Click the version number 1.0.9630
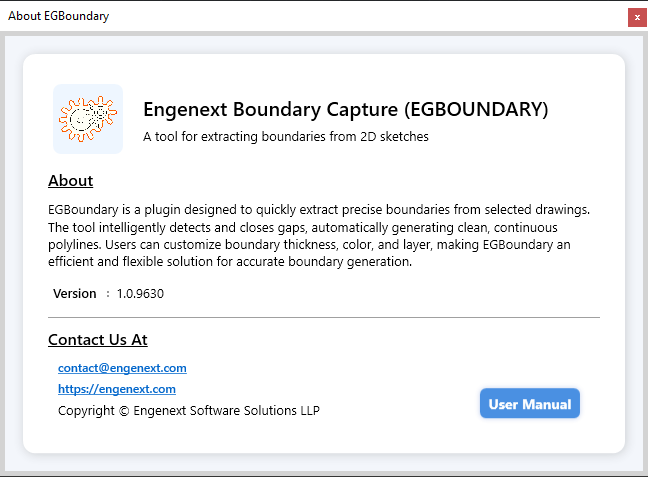648x477 pixels. (140, 293)
